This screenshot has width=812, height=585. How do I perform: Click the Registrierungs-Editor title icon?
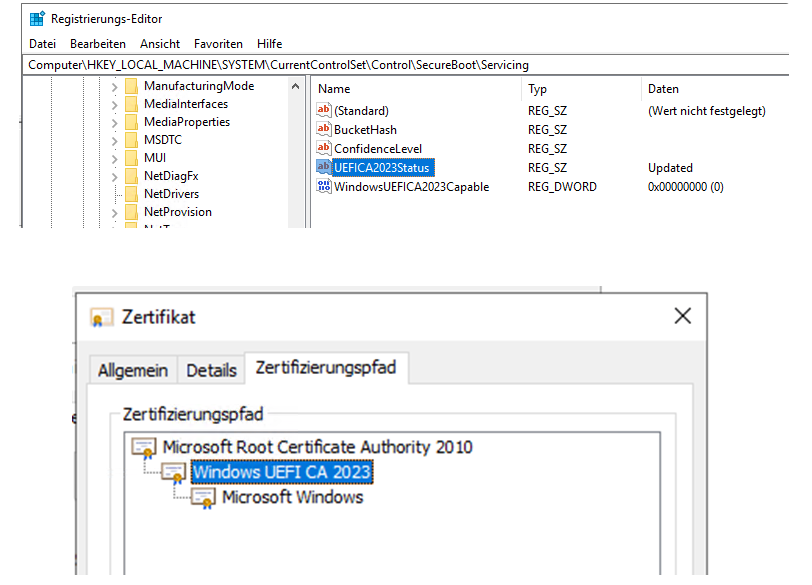pos(37,19)
